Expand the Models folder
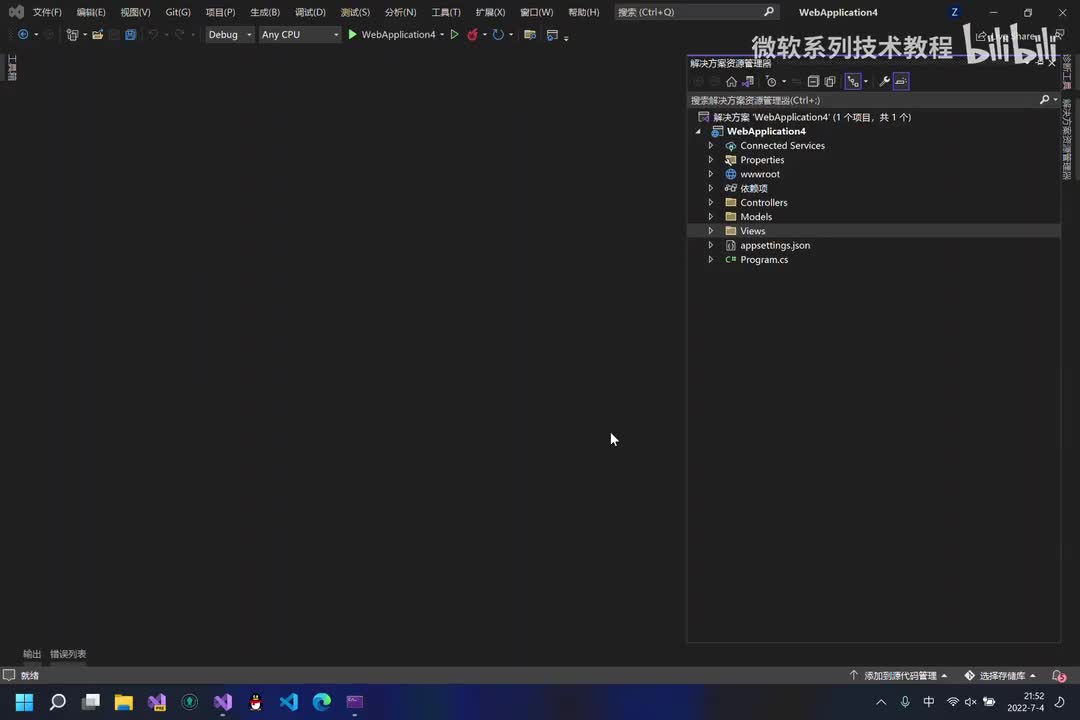The width and height of the screenshot is (1080, 720). point(711,216)
